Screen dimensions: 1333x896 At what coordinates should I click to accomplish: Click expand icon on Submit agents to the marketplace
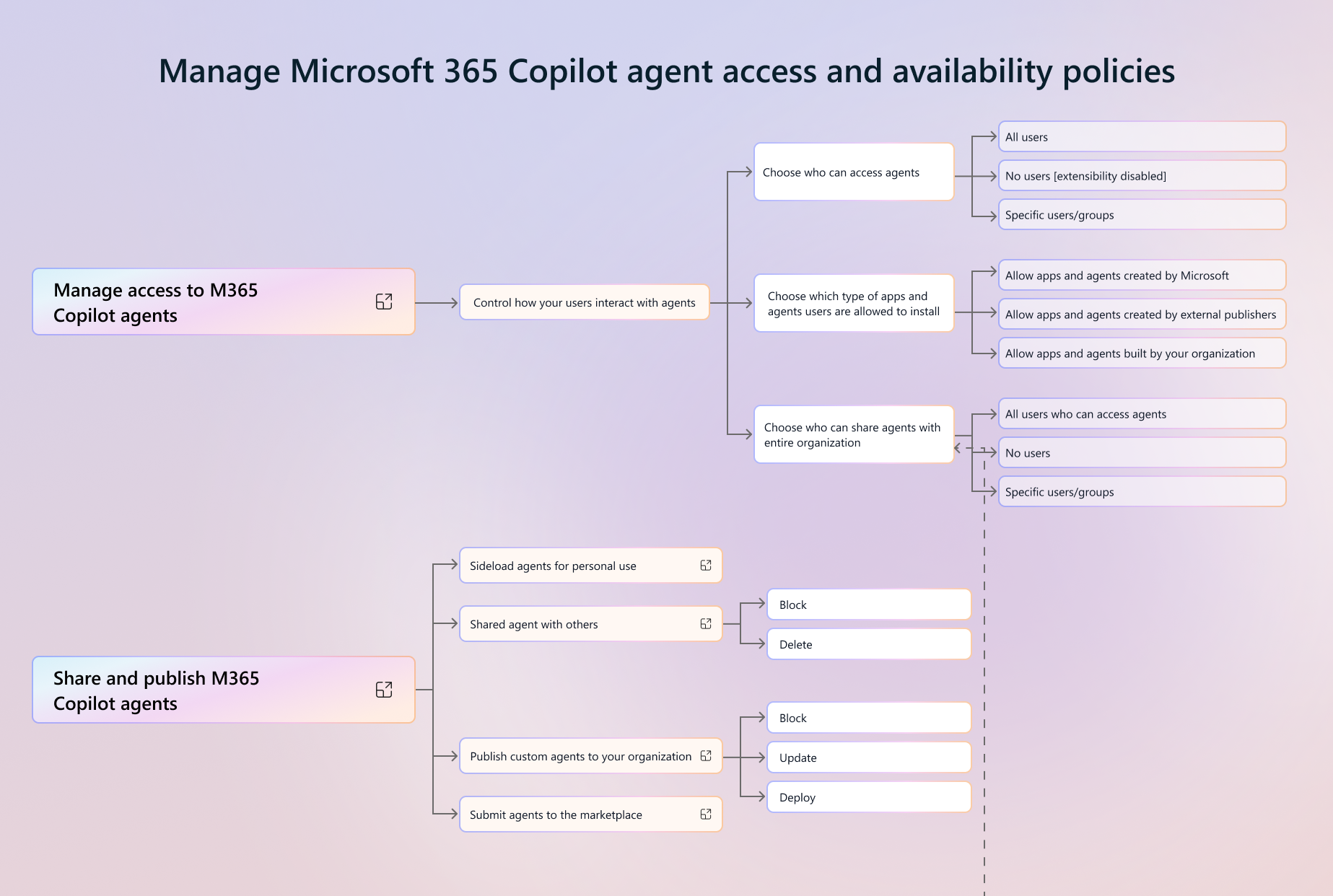coord(706,814)
